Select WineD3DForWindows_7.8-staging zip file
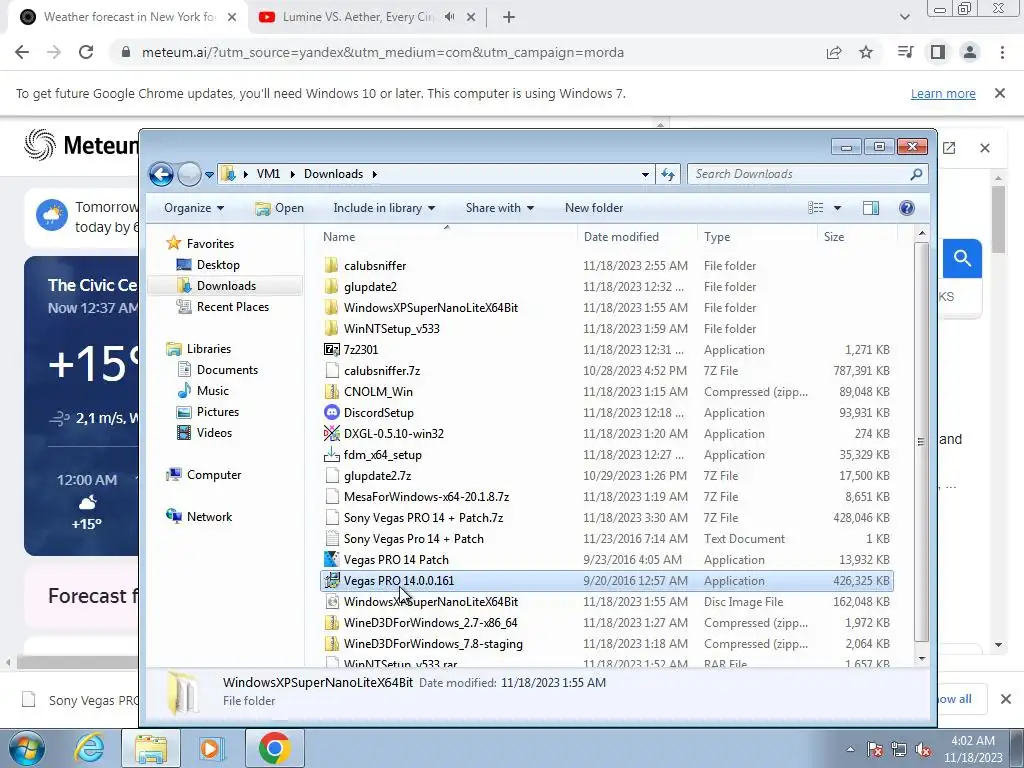 [433, 644]
